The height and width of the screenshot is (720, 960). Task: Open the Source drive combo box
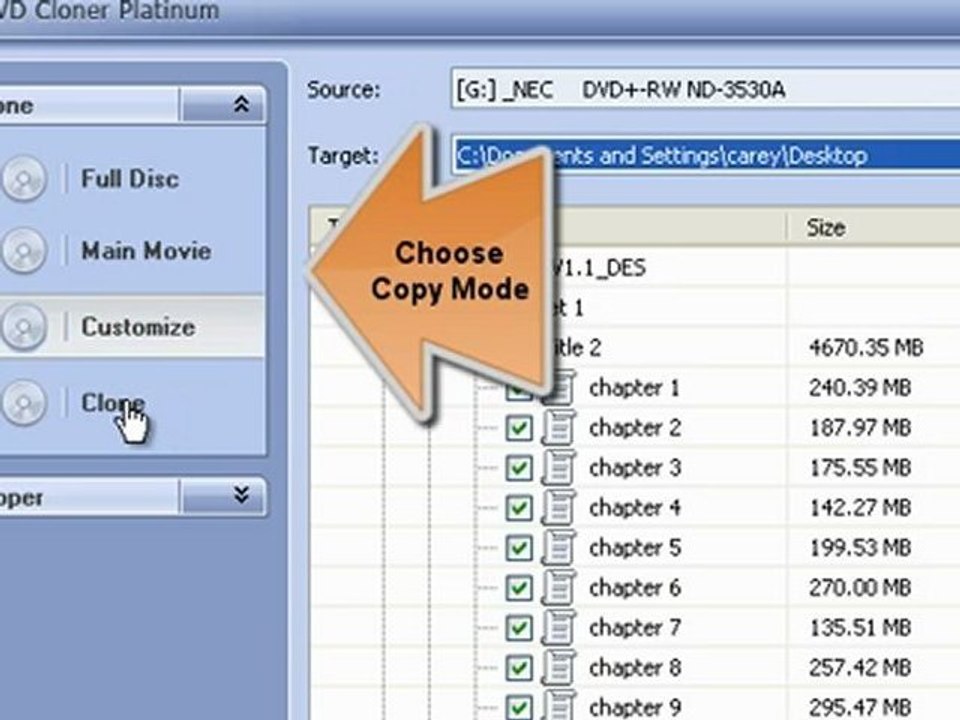click(x=705, y=90)
